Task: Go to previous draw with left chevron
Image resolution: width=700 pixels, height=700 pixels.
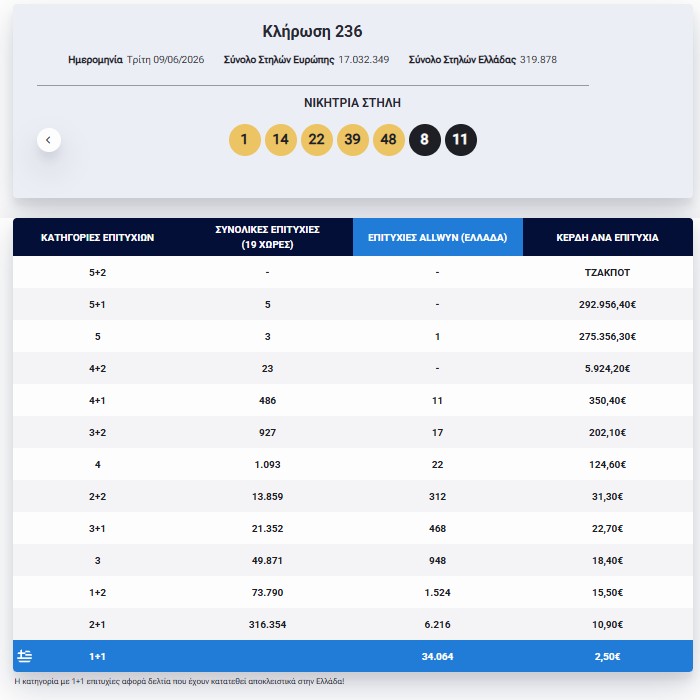Action: (49, 140)
